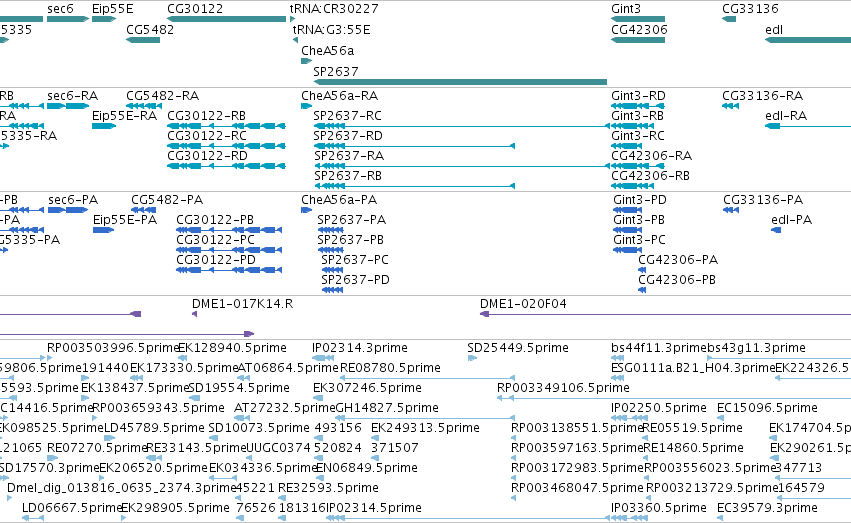Click the CG42306-RA transcript

pyautogui.click(x=638, y=166)
